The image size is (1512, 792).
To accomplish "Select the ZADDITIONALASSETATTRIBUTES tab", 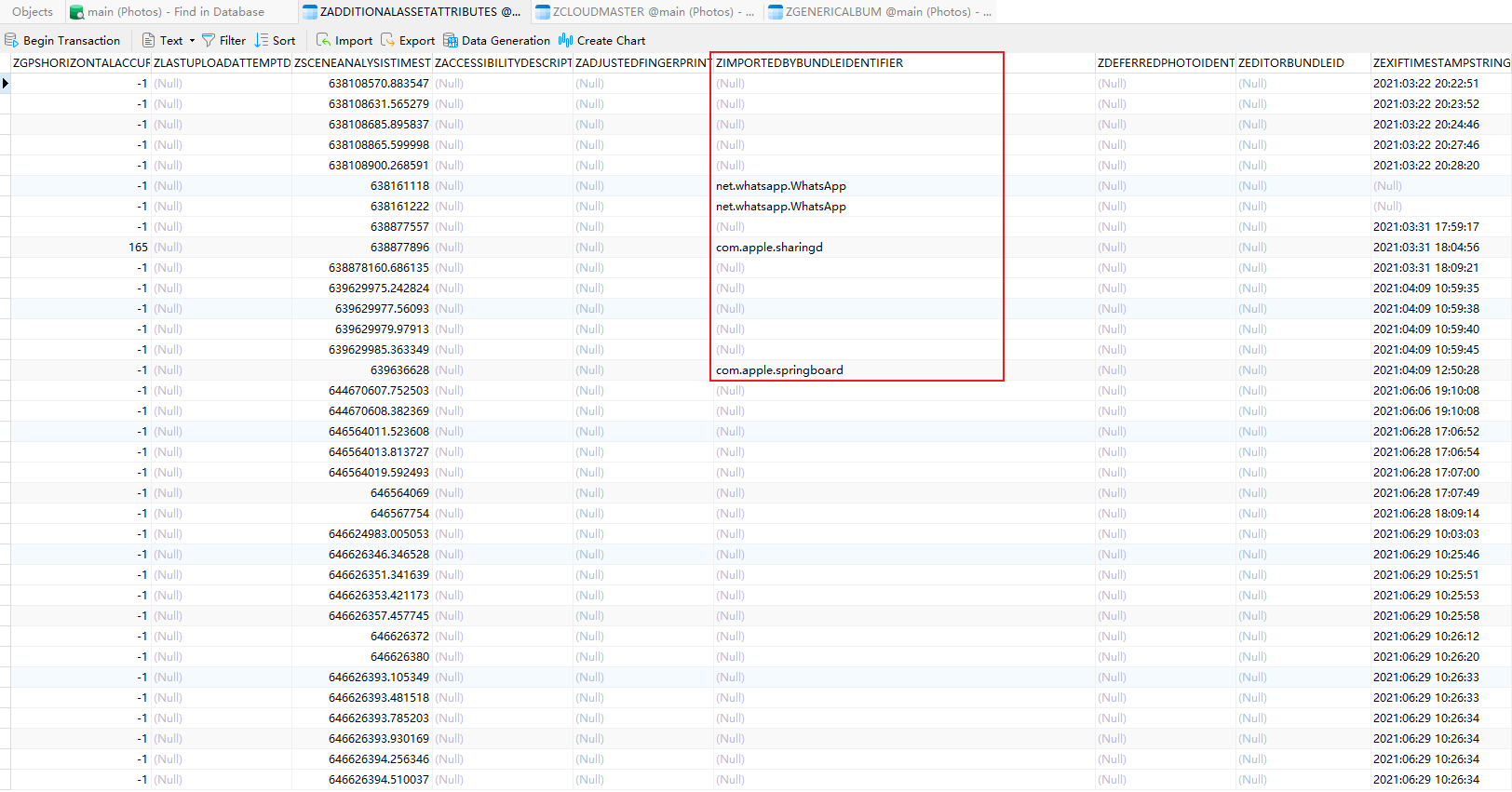I will [412, 12].
